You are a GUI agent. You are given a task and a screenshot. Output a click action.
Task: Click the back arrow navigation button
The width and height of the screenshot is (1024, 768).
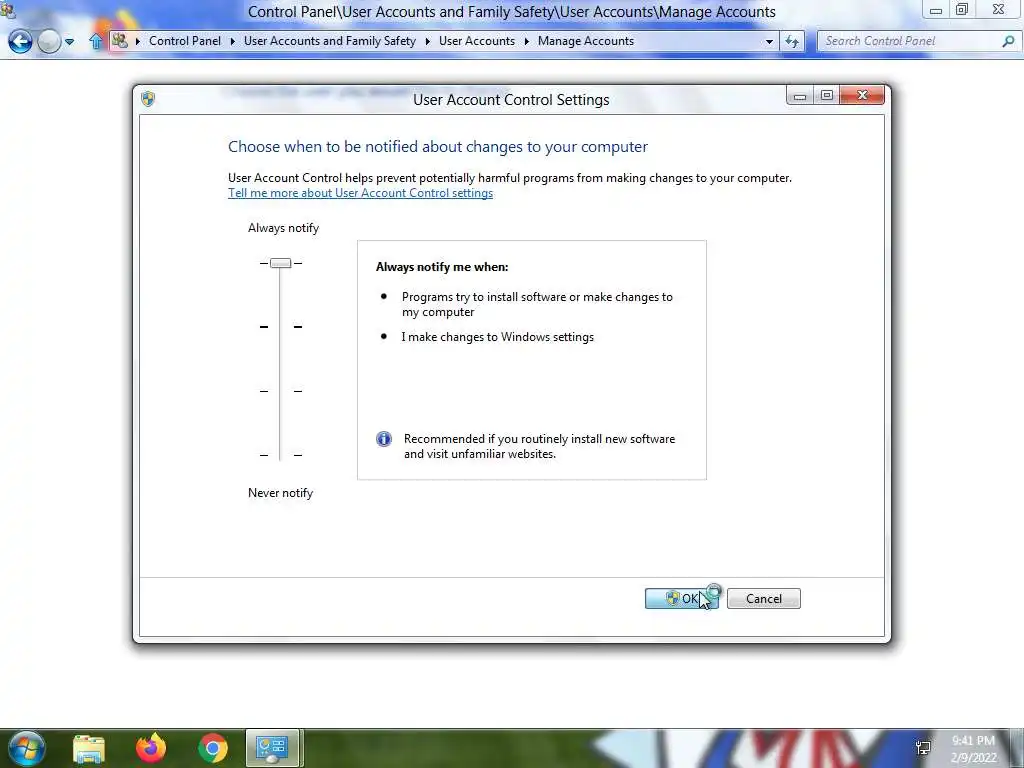[x=20, y=41]
